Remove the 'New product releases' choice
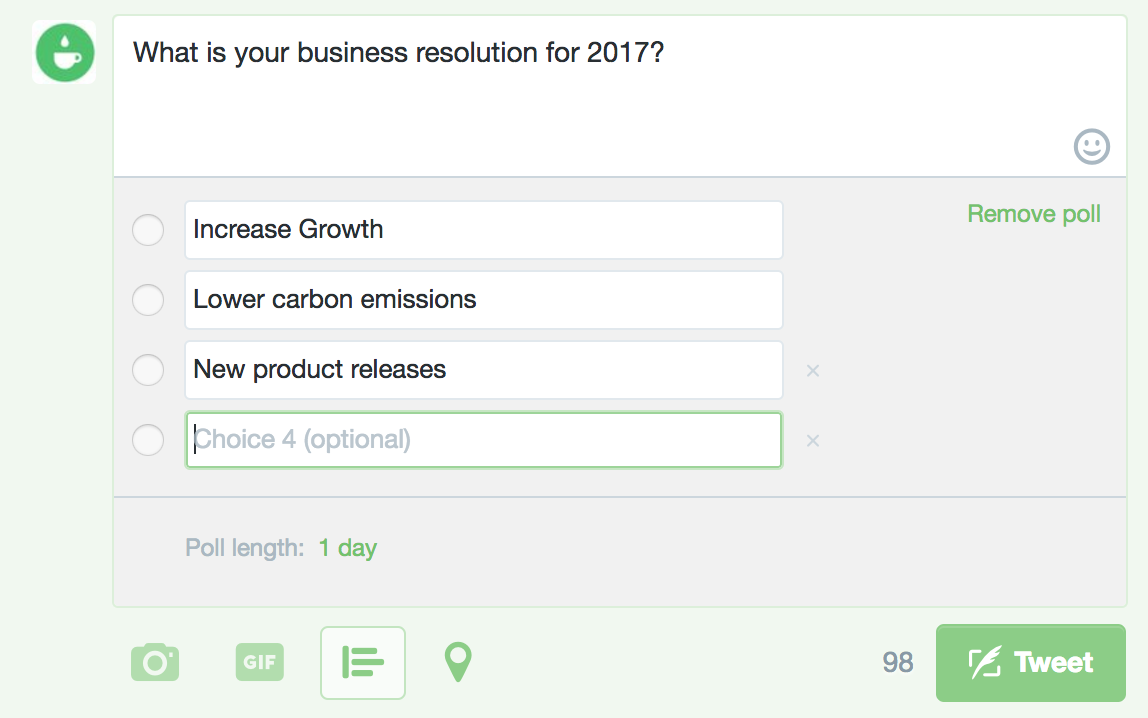The image size is (1148, 718). pyautogui.click(x=813, y=370)
